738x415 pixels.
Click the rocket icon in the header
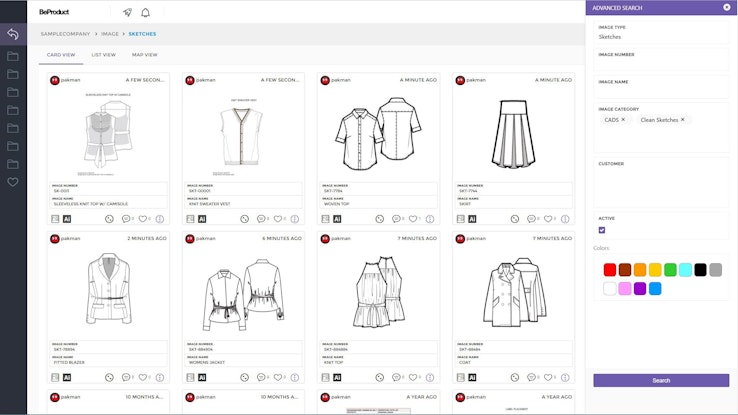click(127, 12)
